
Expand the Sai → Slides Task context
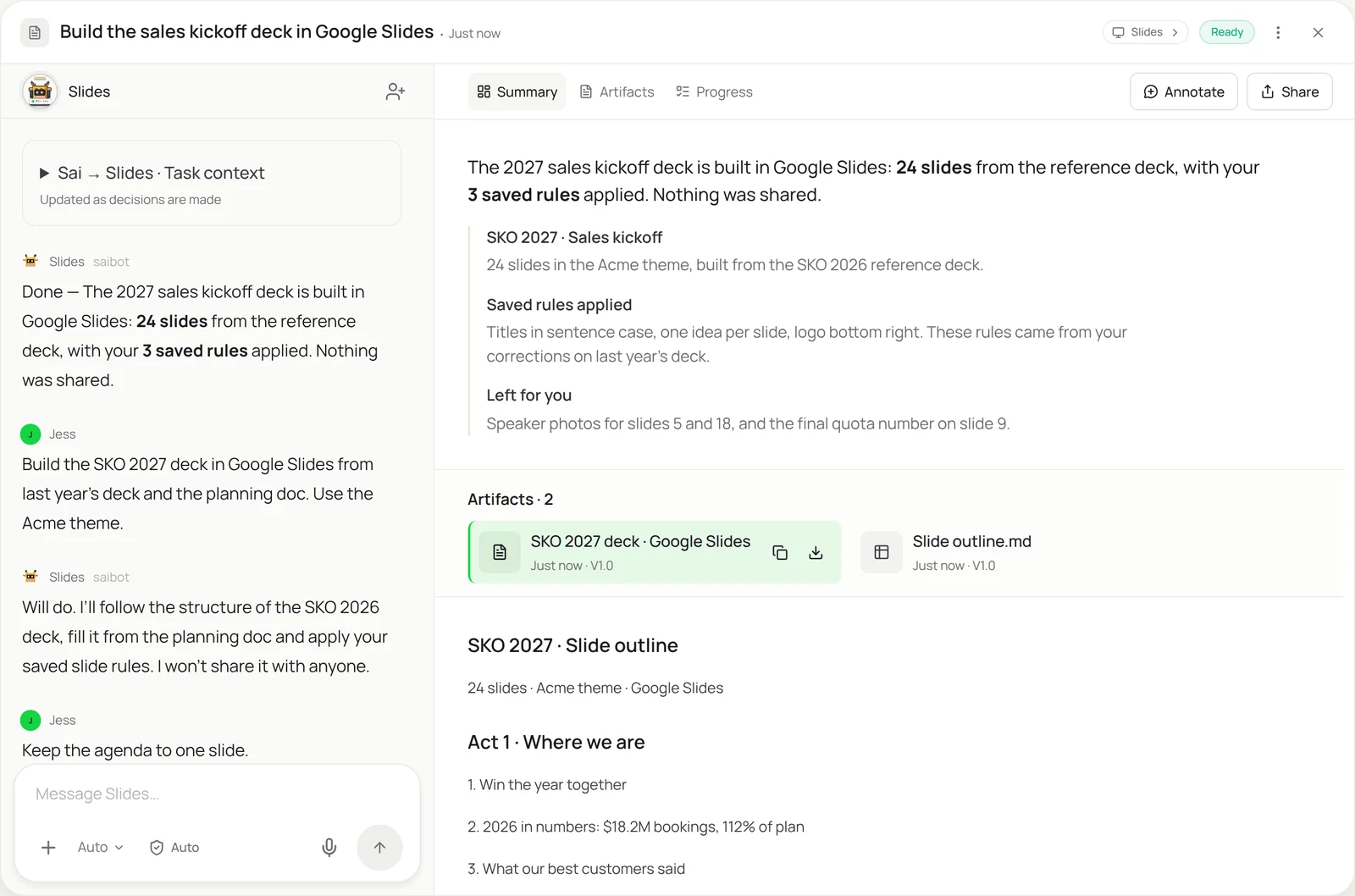[212, 183]
